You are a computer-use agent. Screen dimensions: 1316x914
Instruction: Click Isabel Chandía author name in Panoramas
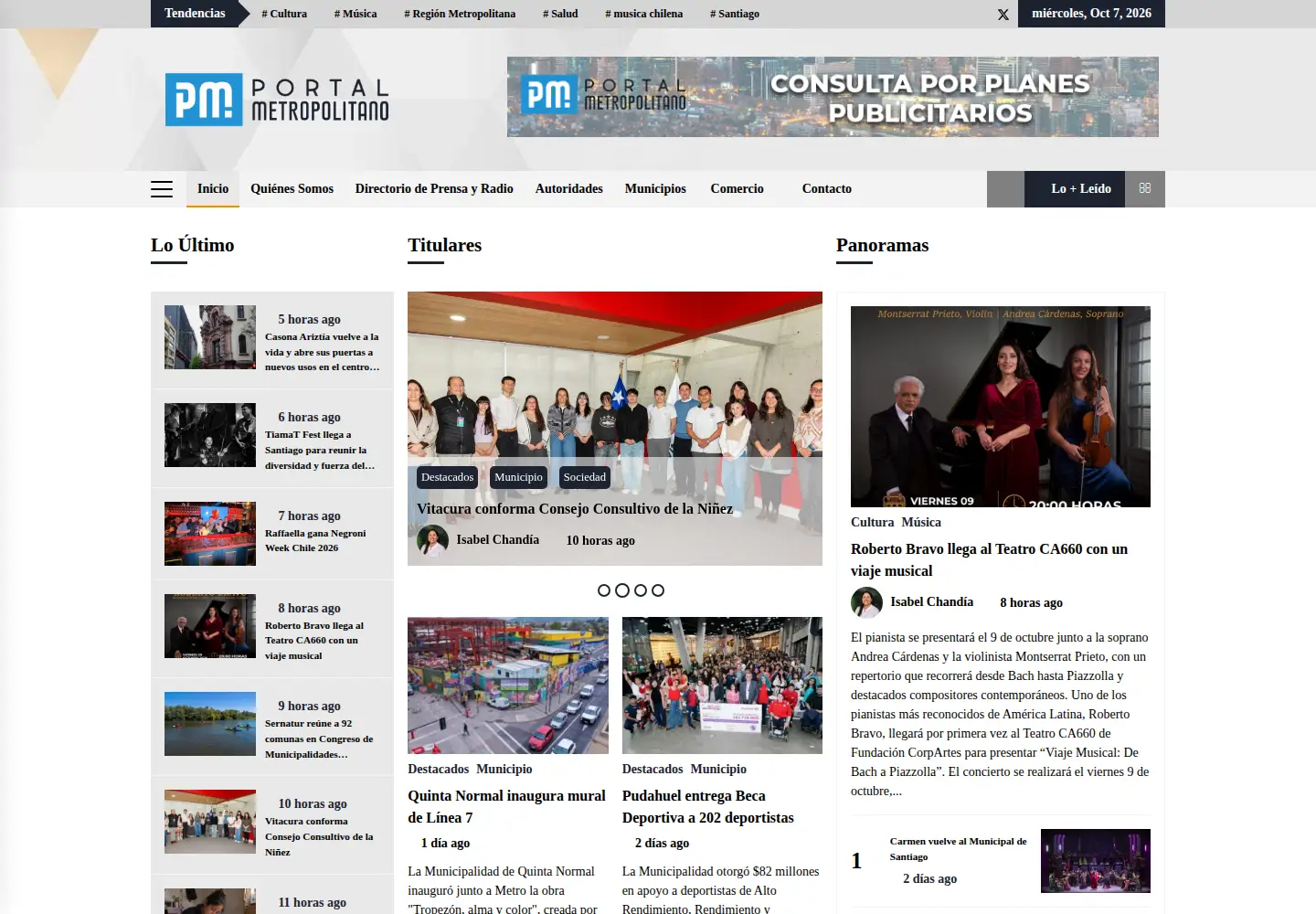click(x=932, y=602)
